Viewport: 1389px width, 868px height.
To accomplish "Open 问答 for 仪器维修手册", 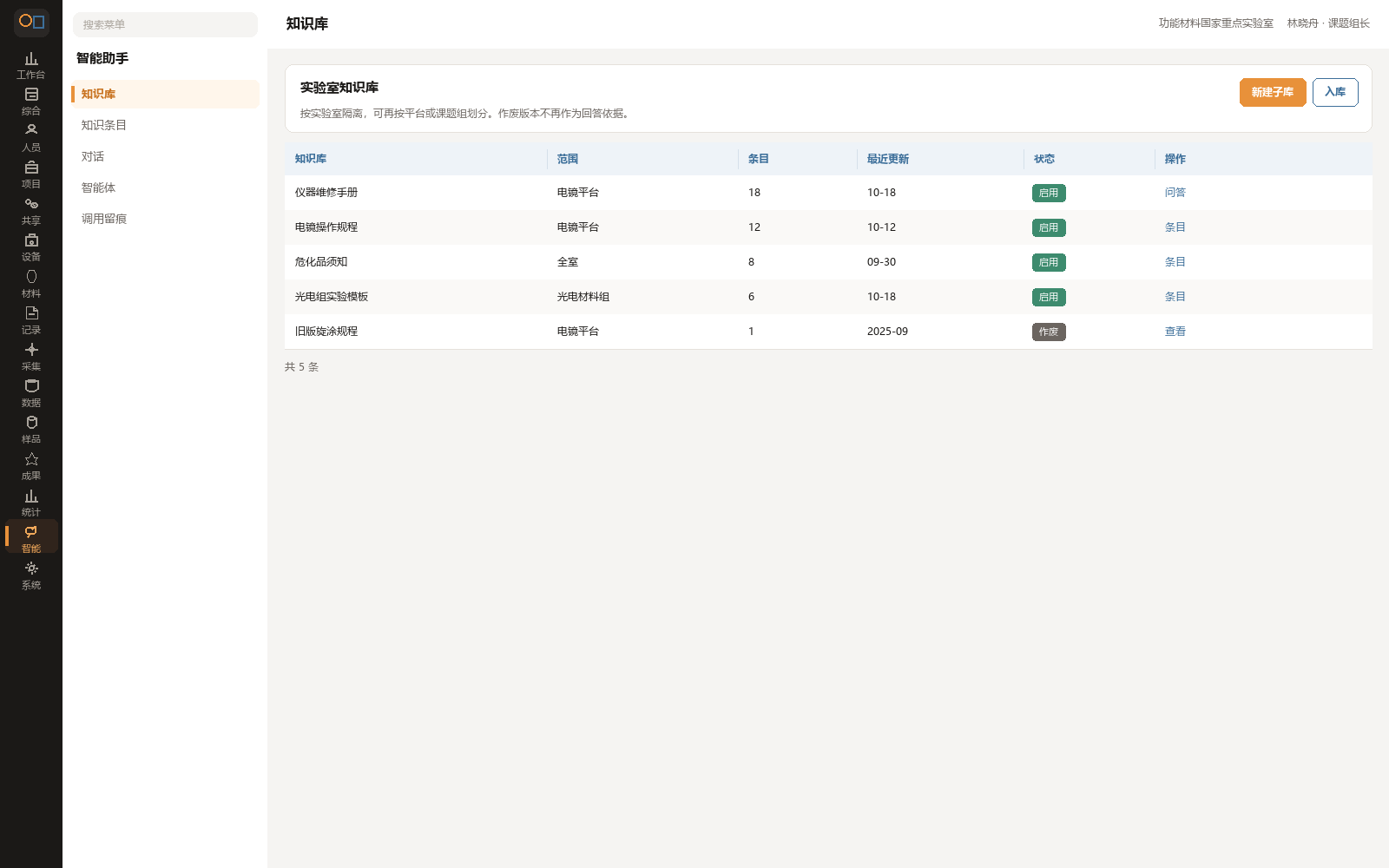I will tap(1175, 193).
